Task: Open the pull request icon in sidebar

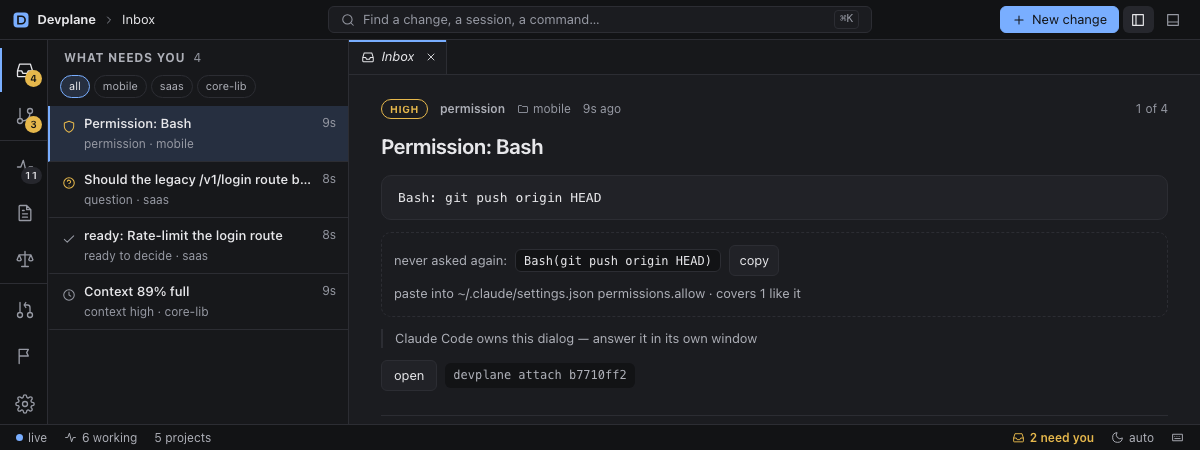Action: (25, 310)
